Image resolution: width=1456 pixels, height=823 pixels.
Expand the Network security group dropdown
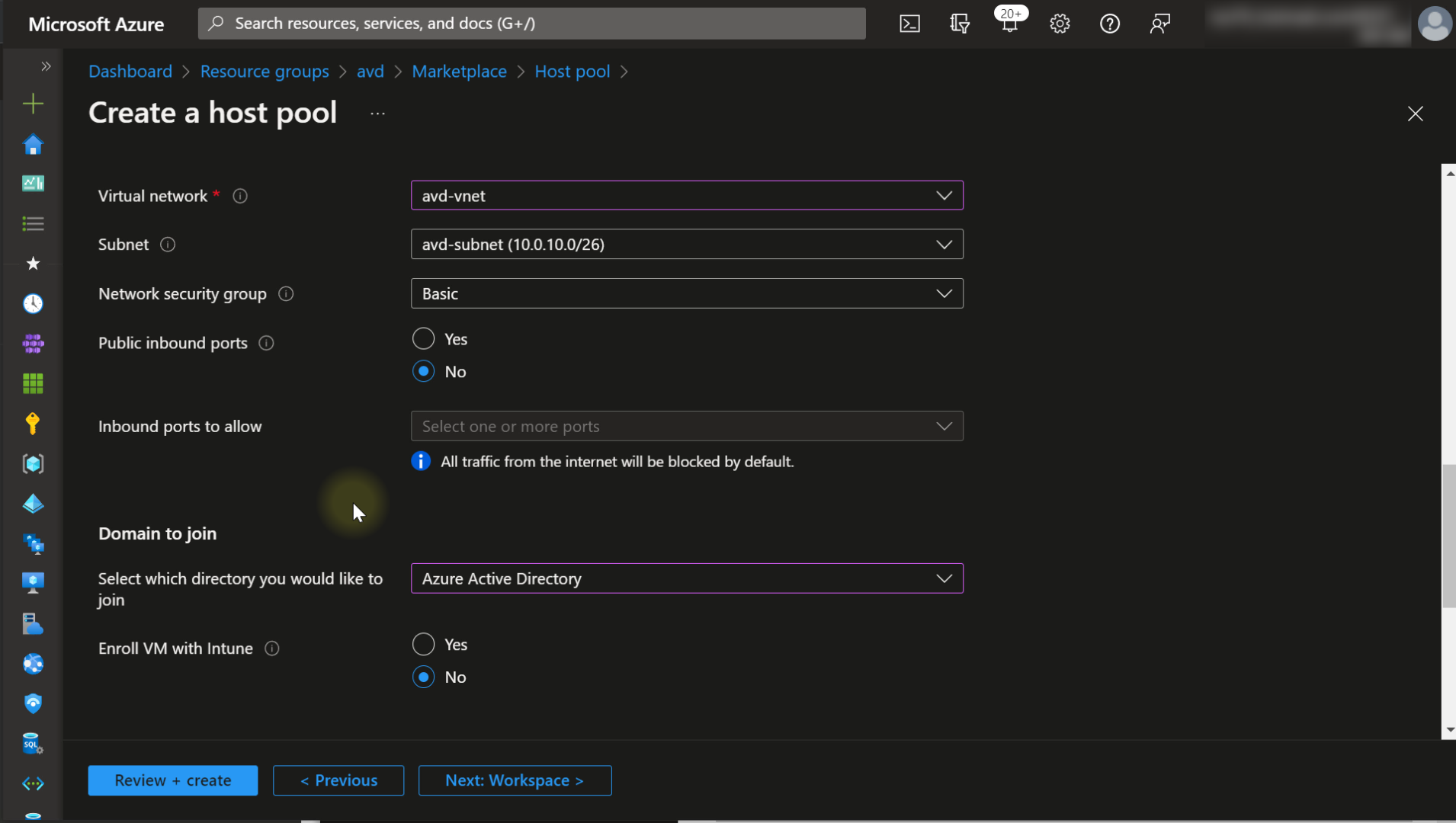(686, 293)
